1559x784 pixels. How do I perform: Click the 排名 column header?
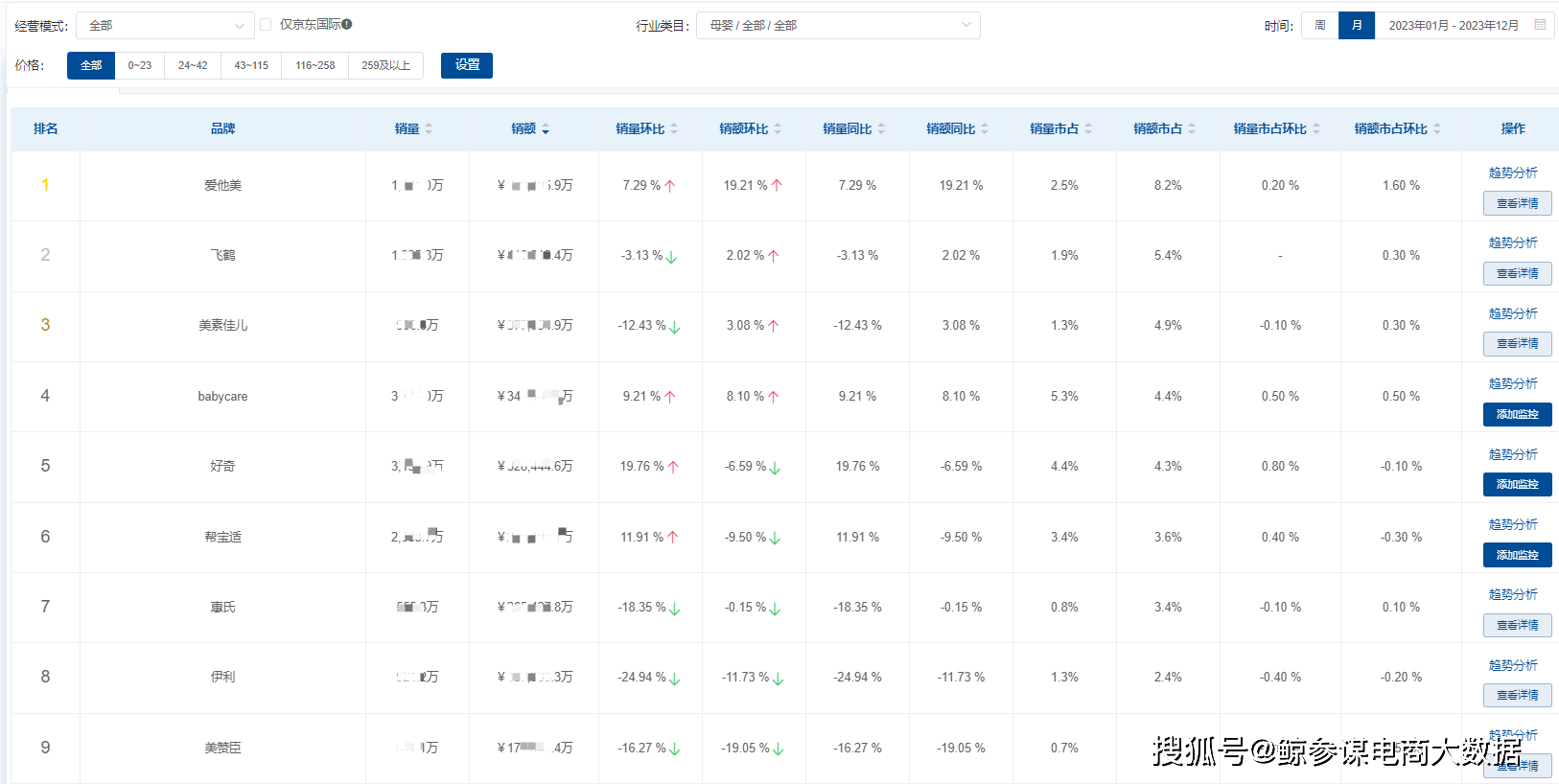coord(45,128)
